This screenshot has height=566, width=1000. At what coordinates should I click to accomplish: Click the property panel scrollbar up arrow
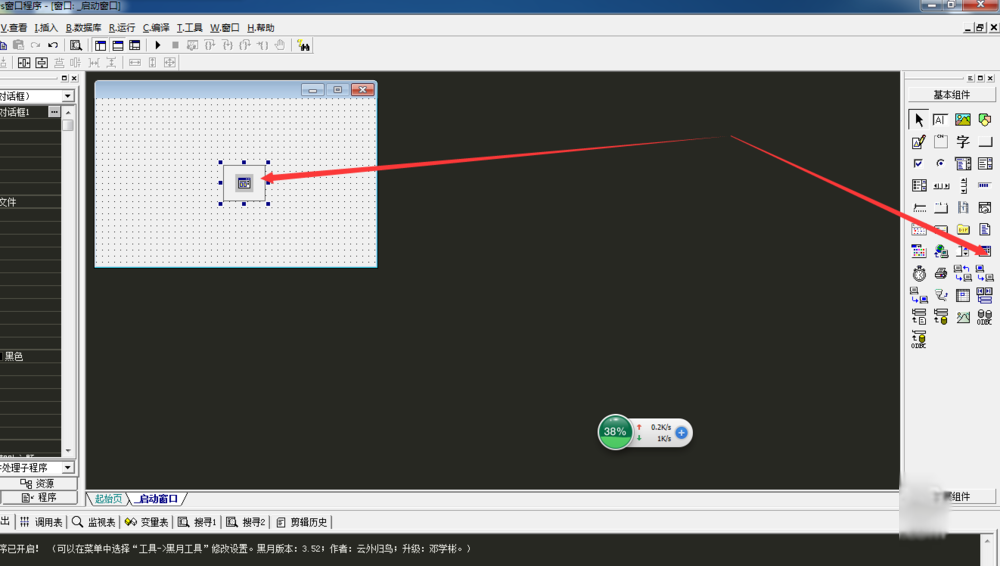(x=68, y=112)
